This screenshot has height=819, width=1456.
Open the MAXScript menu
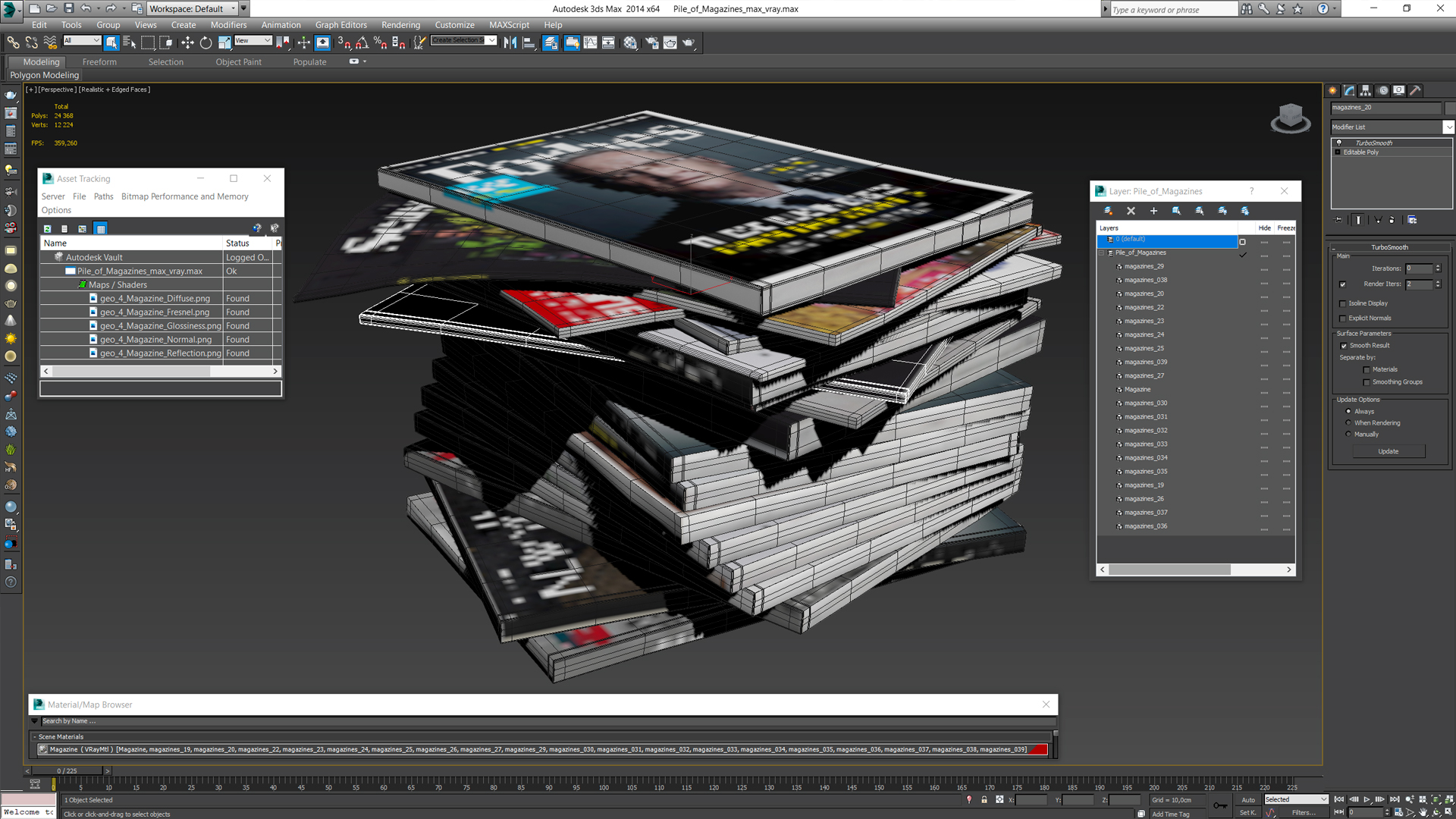(509, 25)
